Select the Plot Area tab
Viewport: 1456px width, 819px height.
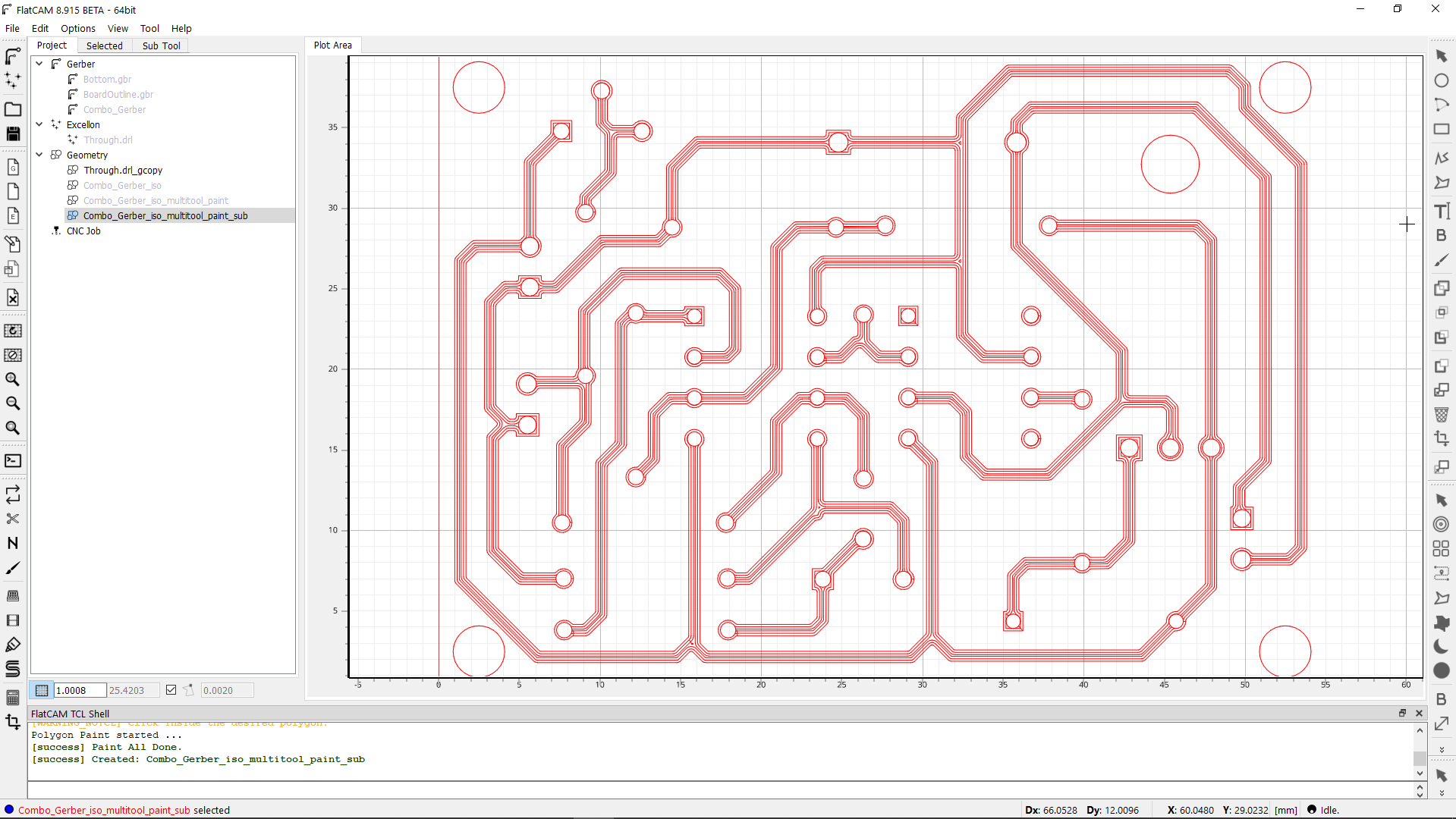click(332, 45)
